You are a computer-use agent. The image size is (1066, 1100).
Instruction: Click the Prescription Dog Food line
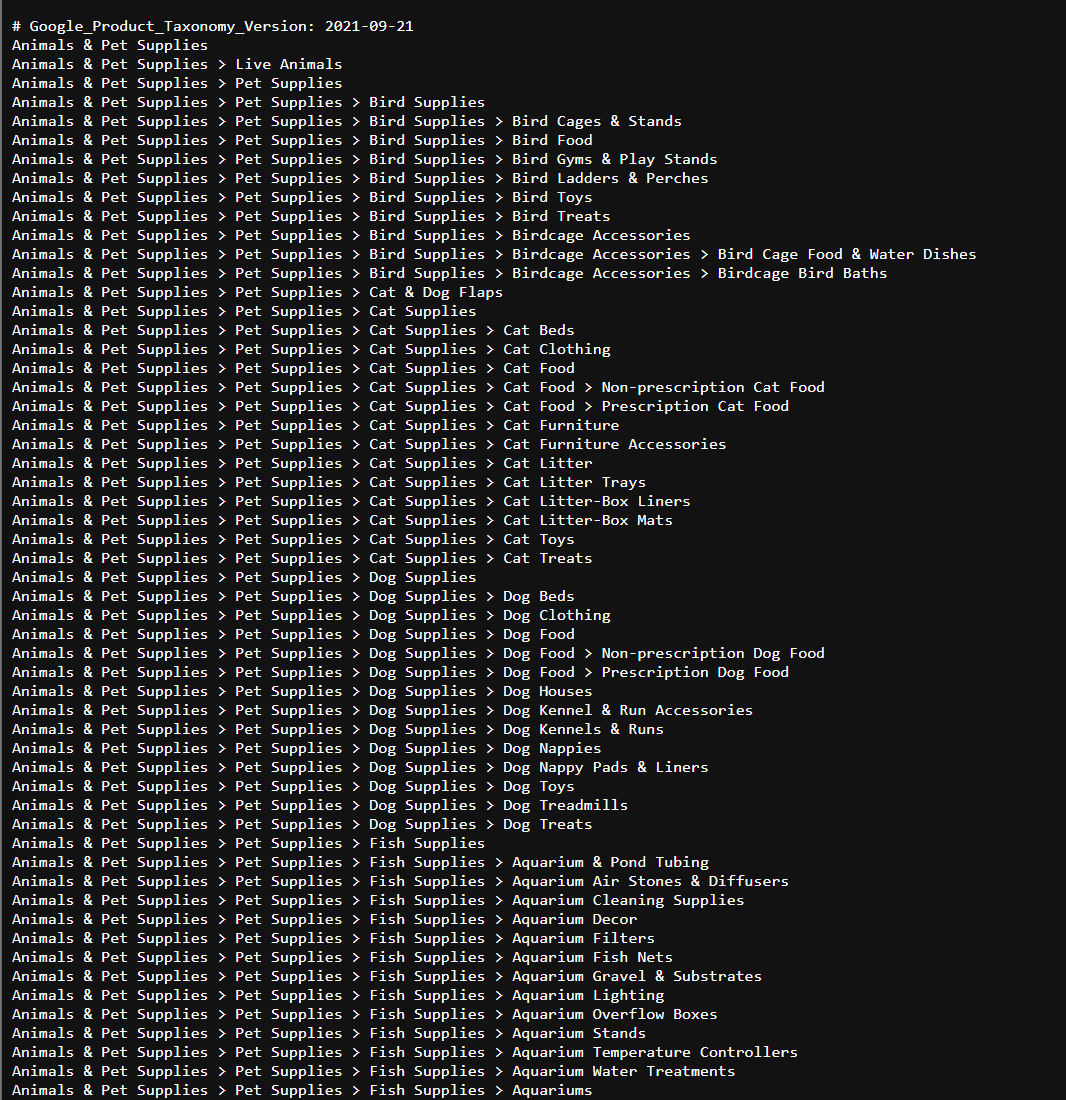point(400,672)
